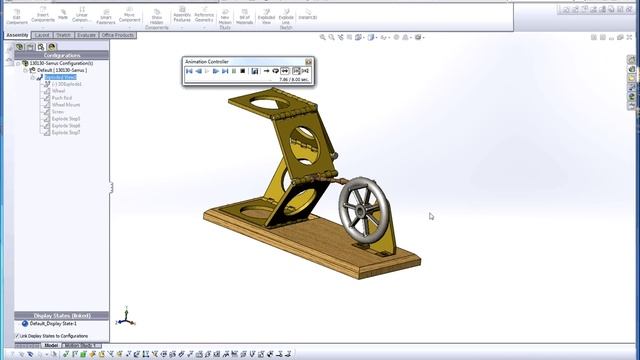Viewport: 640px width, 360px height.
Task: Select the Wheel explode step
Action: click(58, 91)
